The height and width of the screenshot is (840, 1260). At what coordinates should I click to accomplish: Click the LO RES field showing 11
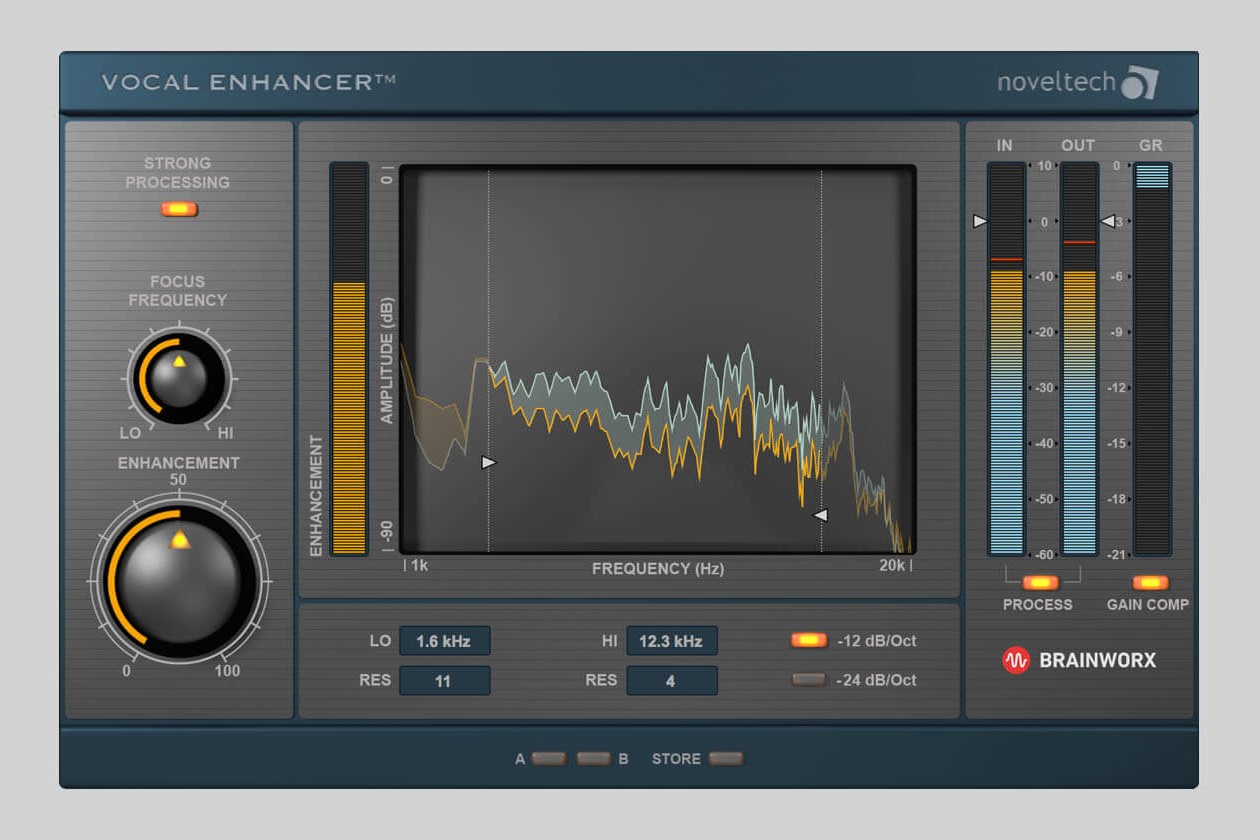[445, 681]
